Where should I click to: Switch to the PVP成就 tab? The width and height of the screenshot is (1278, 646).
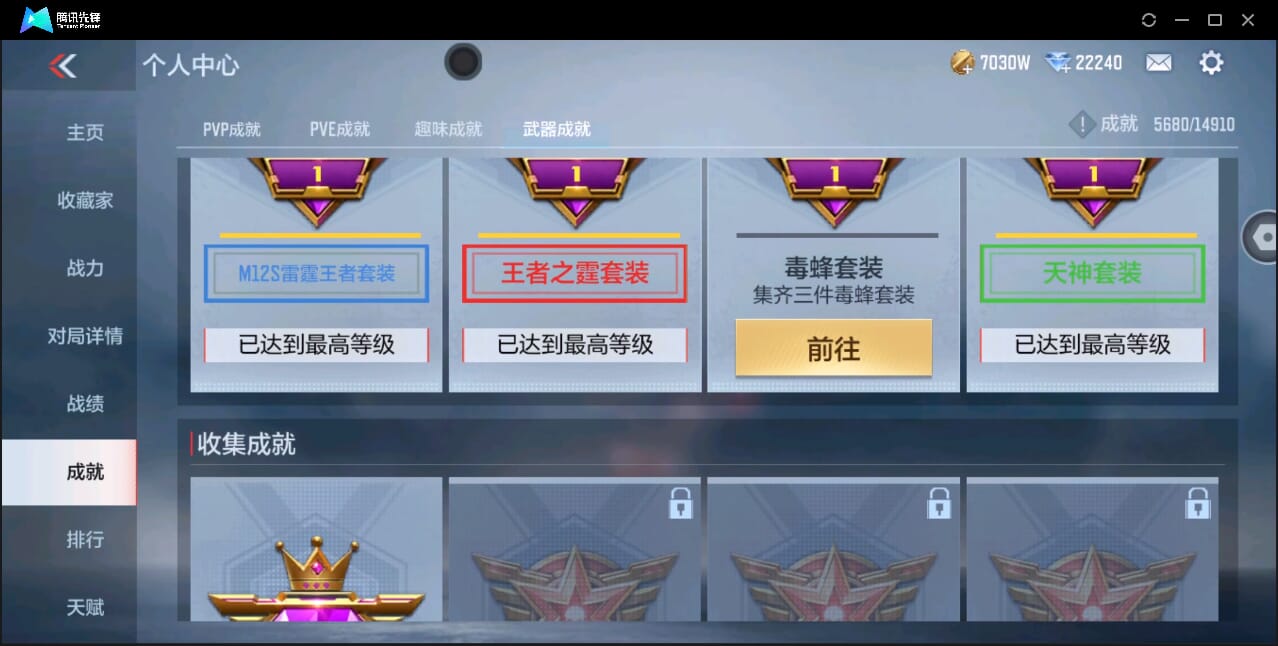[232, 129]
